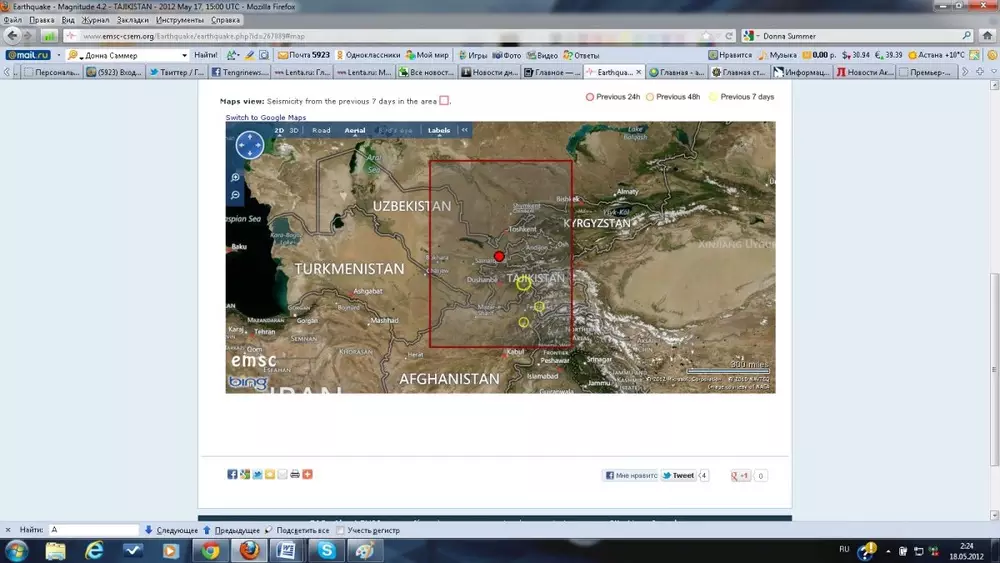Click the red earthquake epicenter marker

499,256
